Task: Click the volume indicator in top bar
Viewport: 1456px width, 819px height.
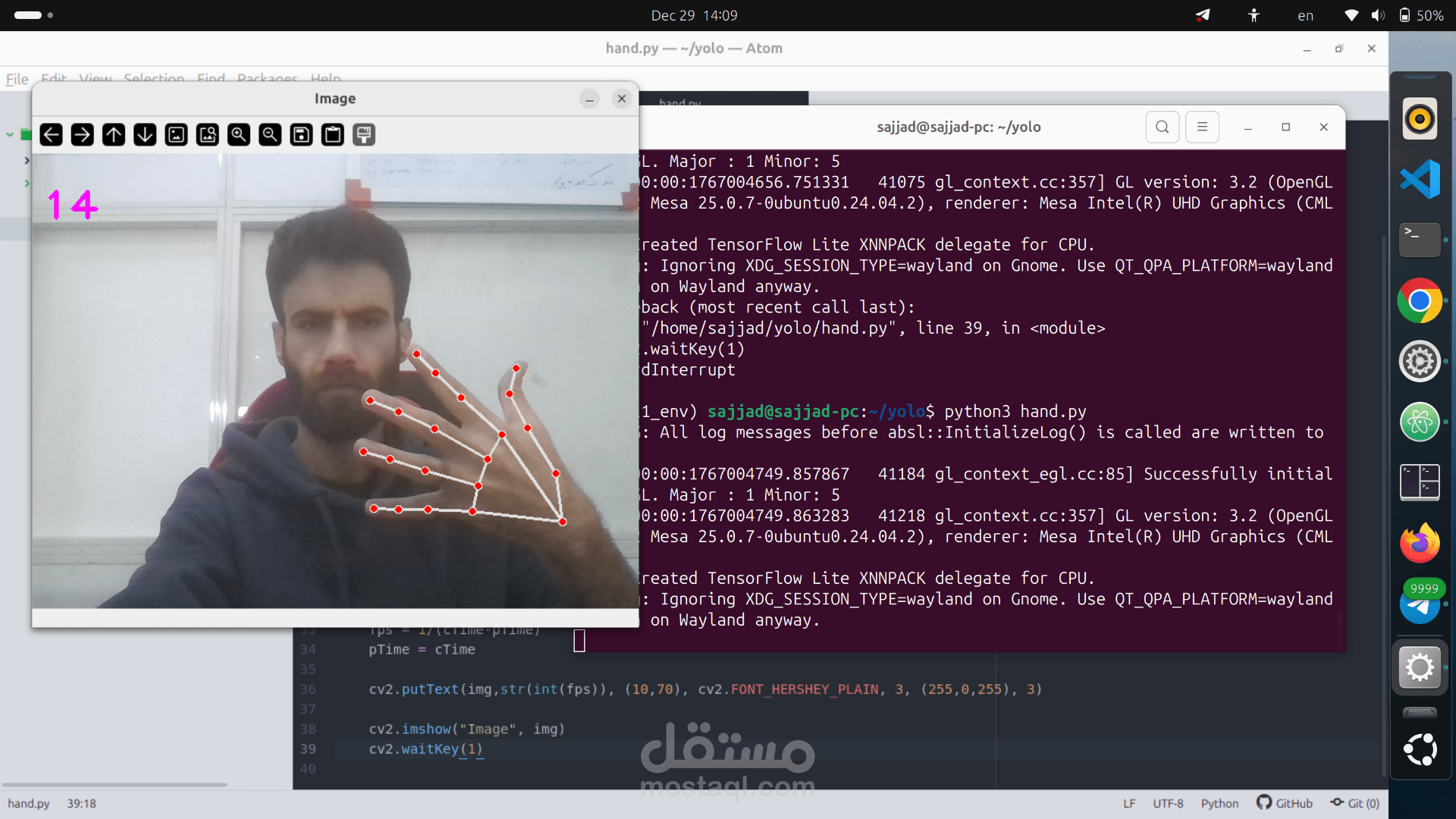Action: tap(1378, 15)
